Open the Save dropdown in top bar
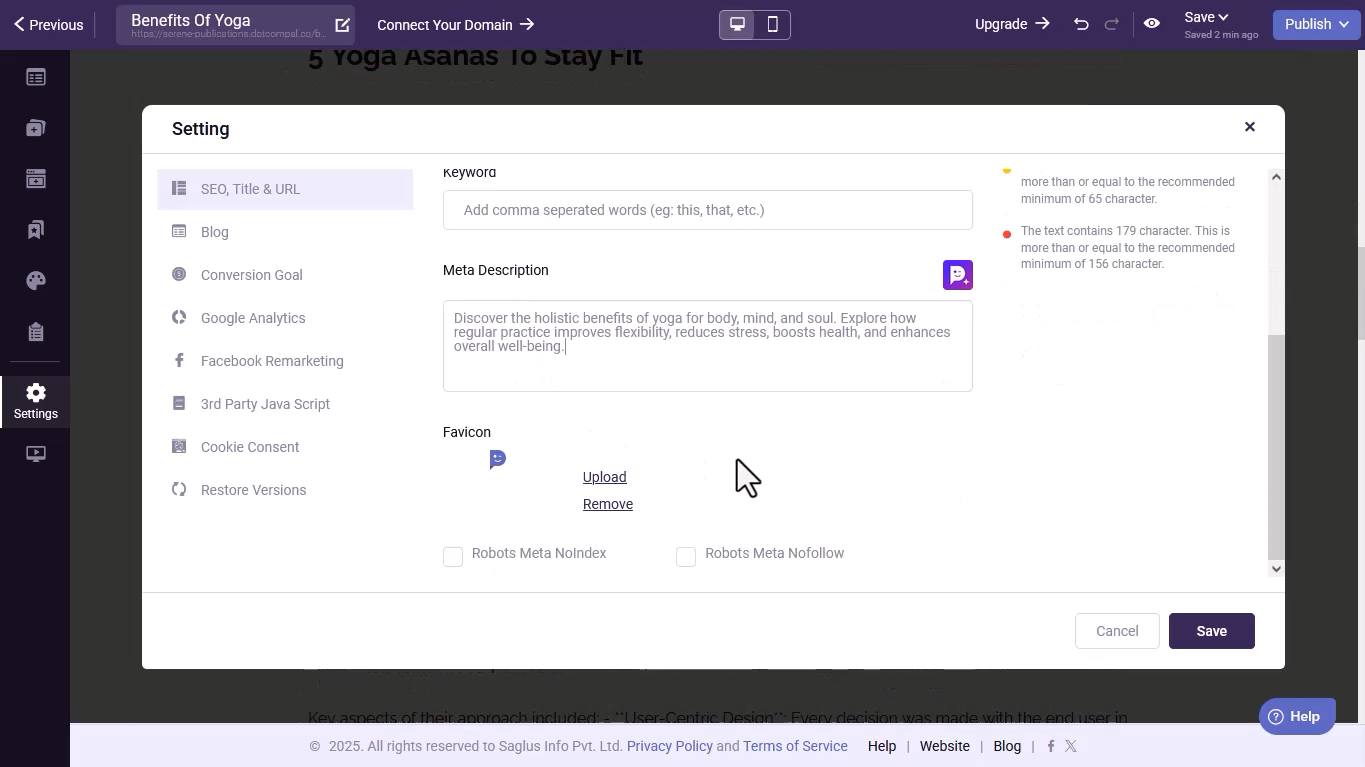 pyautogui.click(x=1206, y=17)
